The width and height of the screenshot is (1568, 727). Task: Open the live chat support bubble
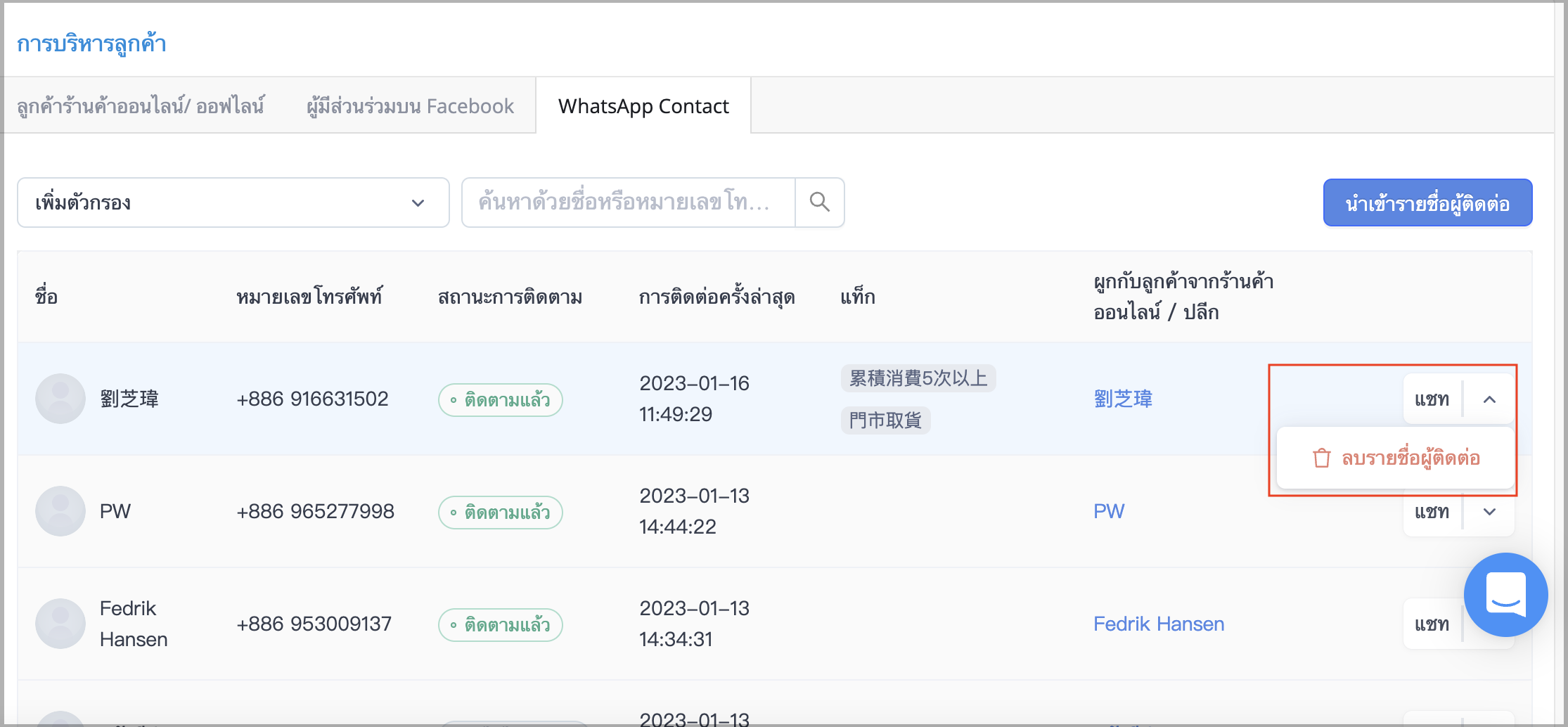tap(1505, 595)
